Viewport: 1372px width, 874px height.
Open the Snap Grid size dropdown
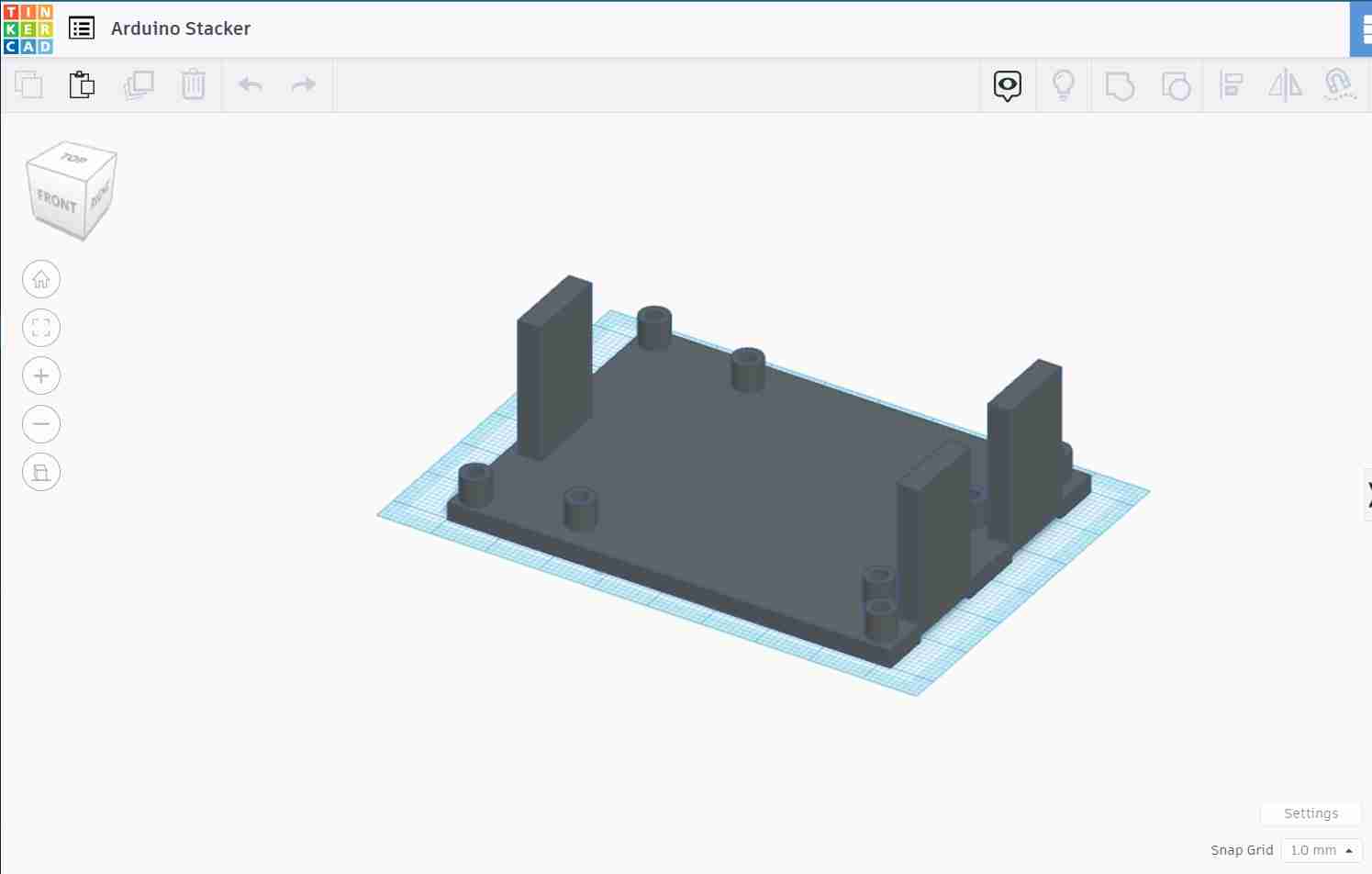point(1320,849)
